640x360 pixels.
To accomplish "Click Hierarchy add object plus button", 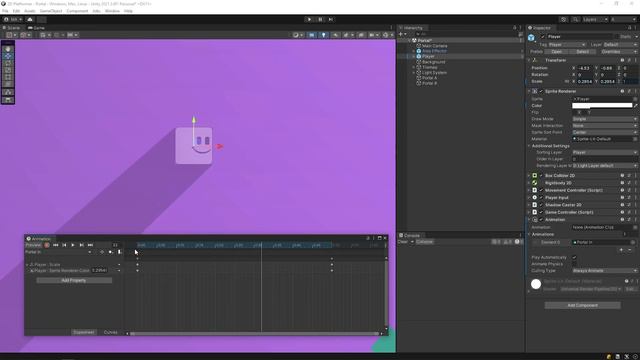I will [401, 34].
